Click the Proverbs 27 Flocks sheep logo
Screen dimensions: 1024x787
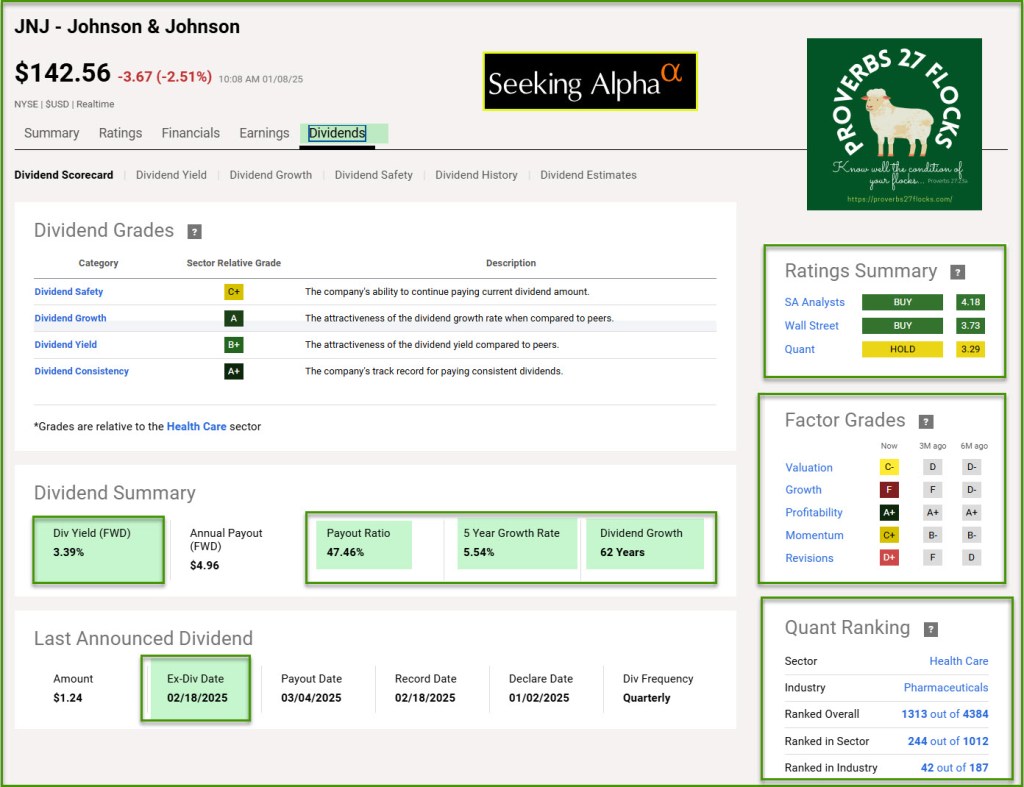894,124
